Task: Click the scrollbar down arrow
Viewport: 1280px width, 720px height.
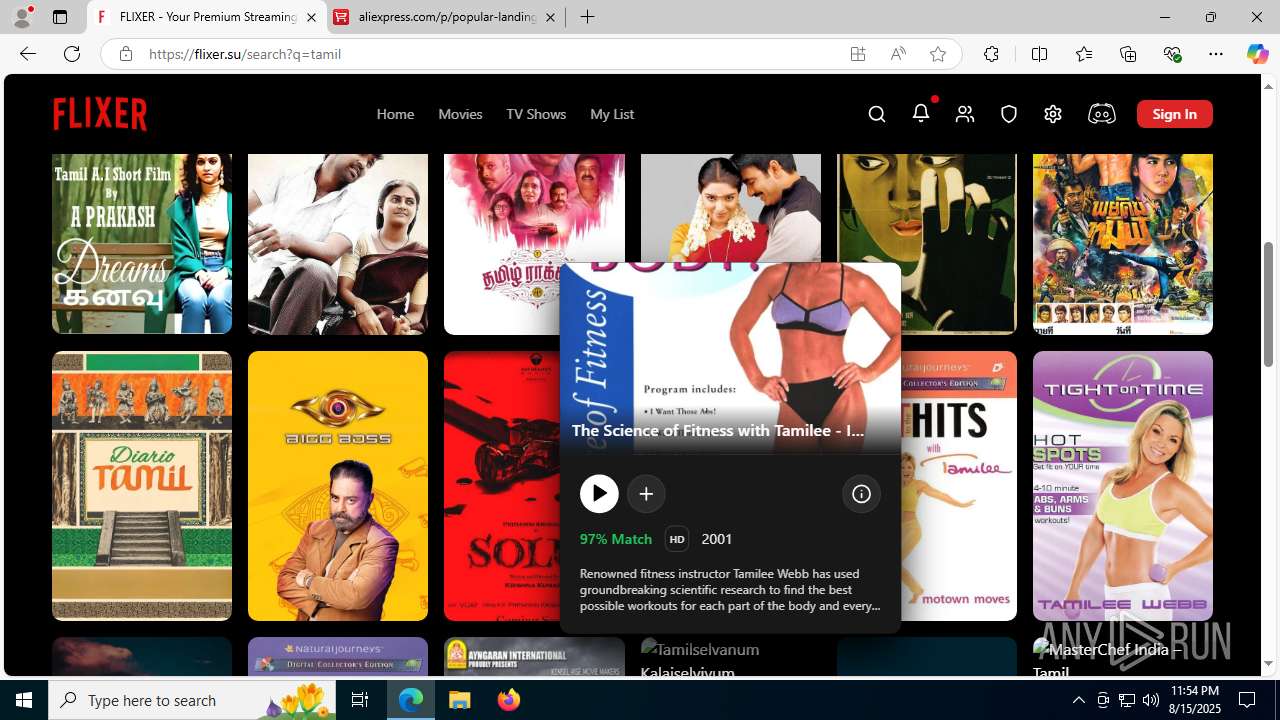Action: click(1269, 664)
